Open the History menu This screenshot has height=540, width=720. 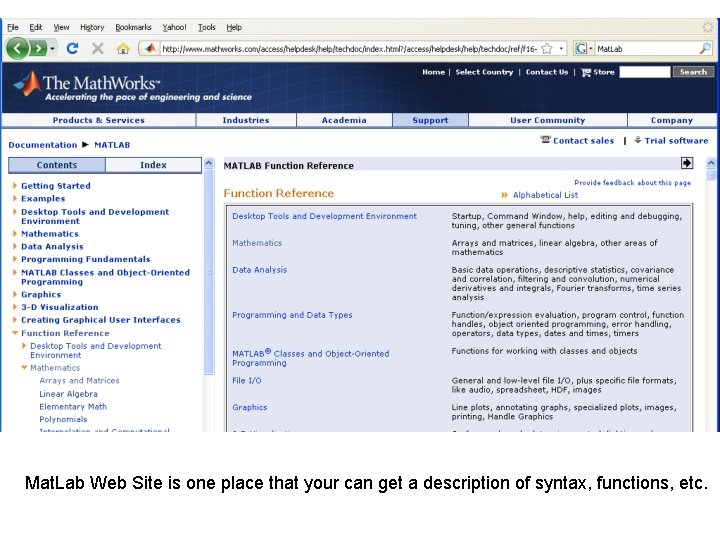click(92, 27)
